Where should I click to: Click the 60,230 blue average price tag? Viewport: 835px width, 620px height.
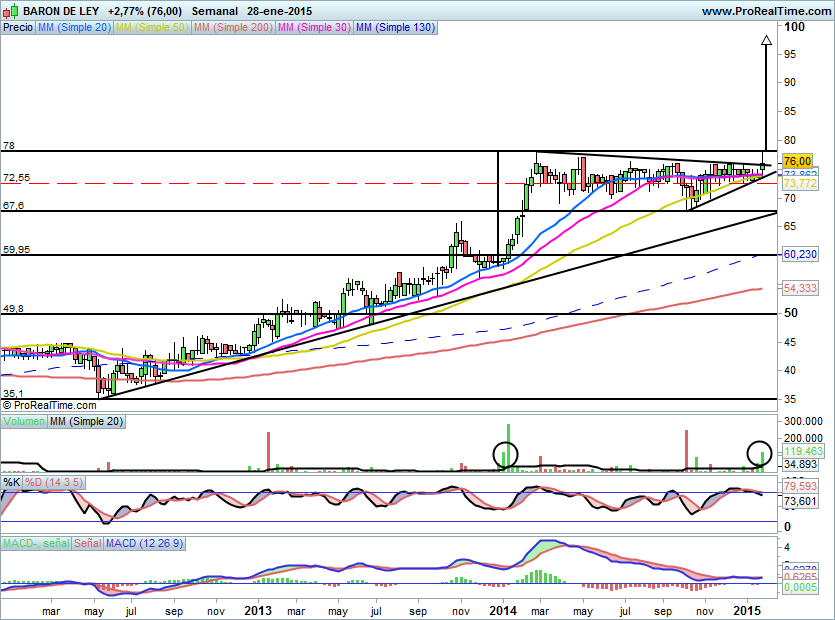pyautogui.click(x=797, y=255)
